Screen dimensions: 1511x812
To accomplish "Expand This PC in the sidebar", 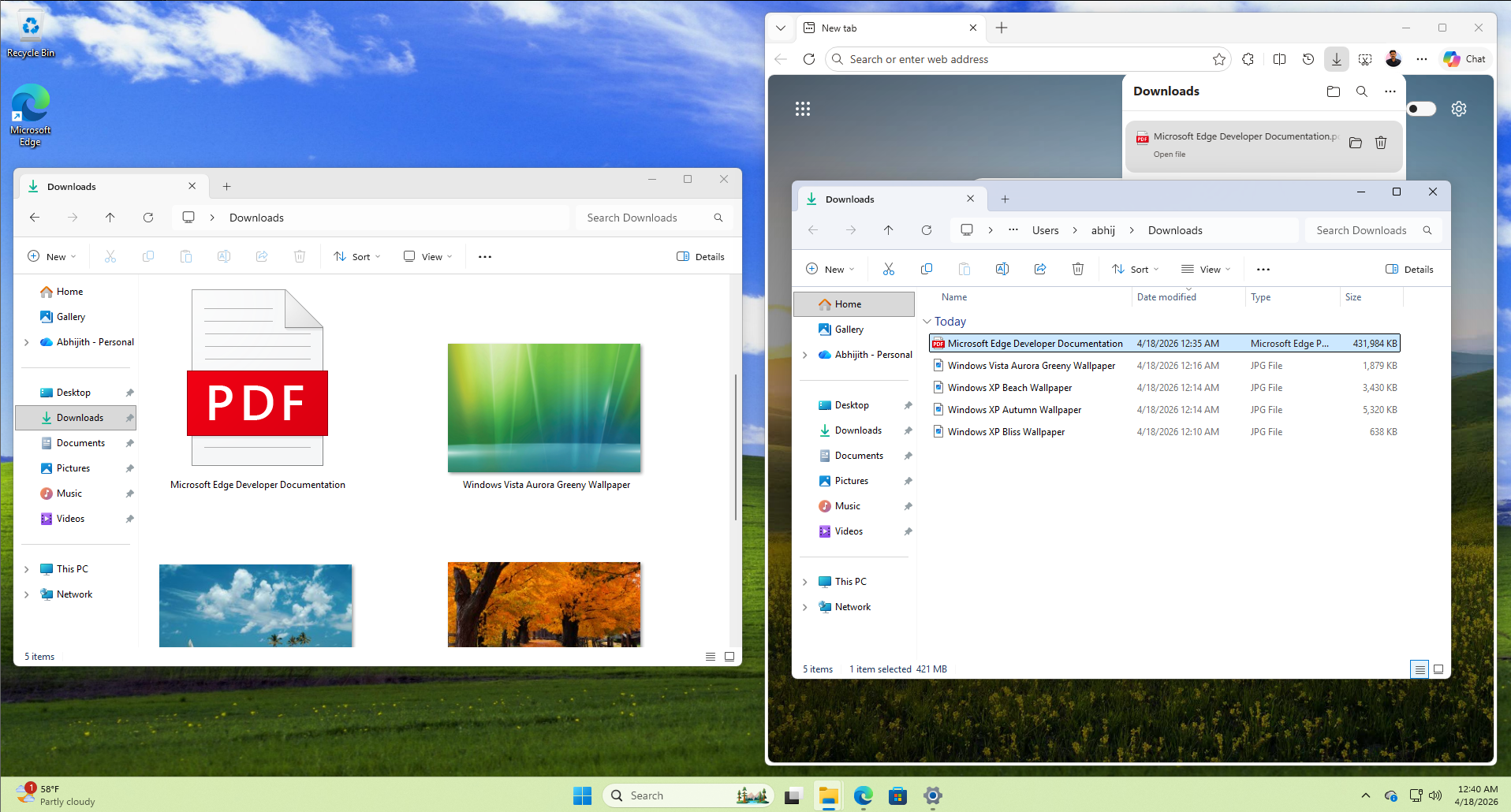I will click(x=805, y=581).
